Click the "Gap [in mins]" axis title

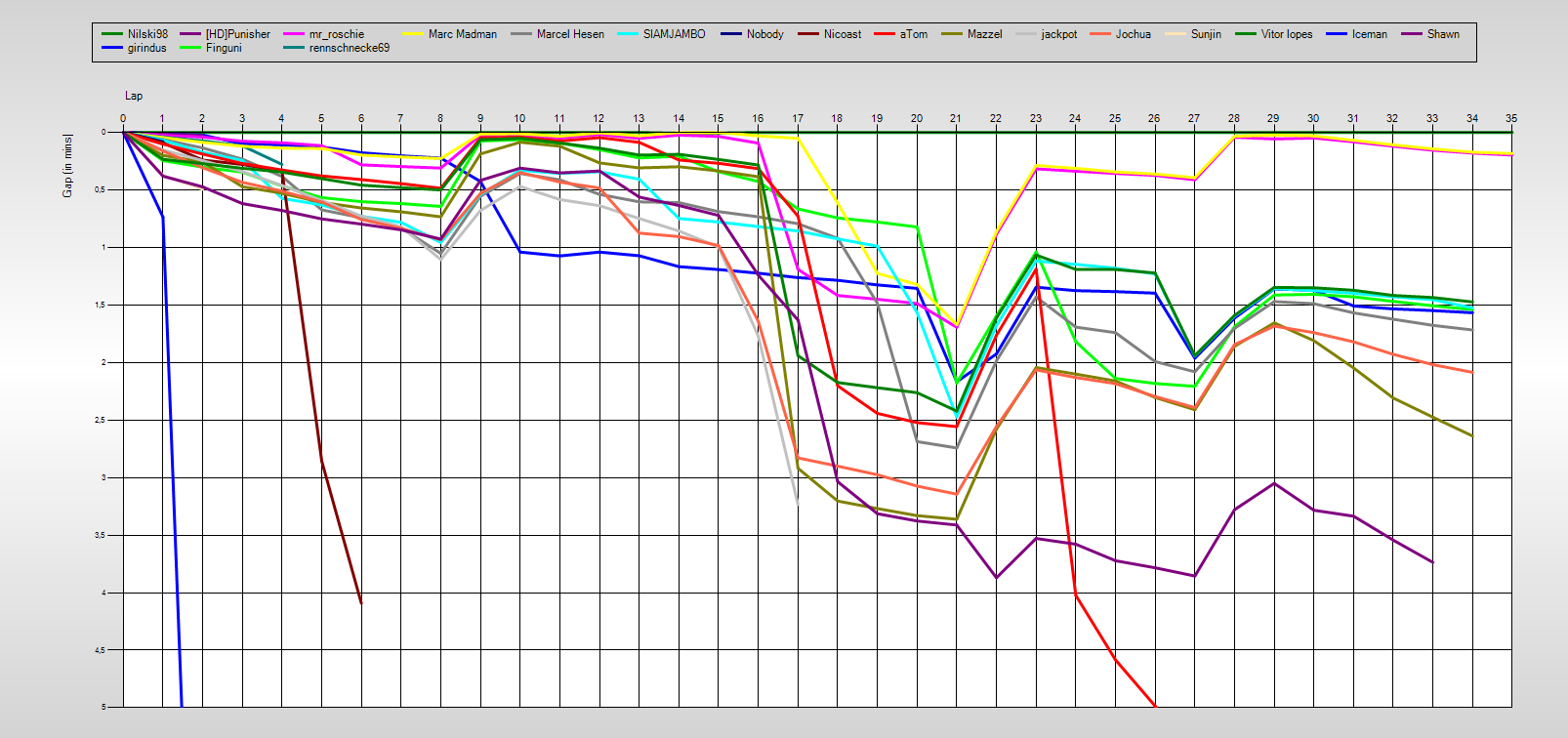pos(67,165)
